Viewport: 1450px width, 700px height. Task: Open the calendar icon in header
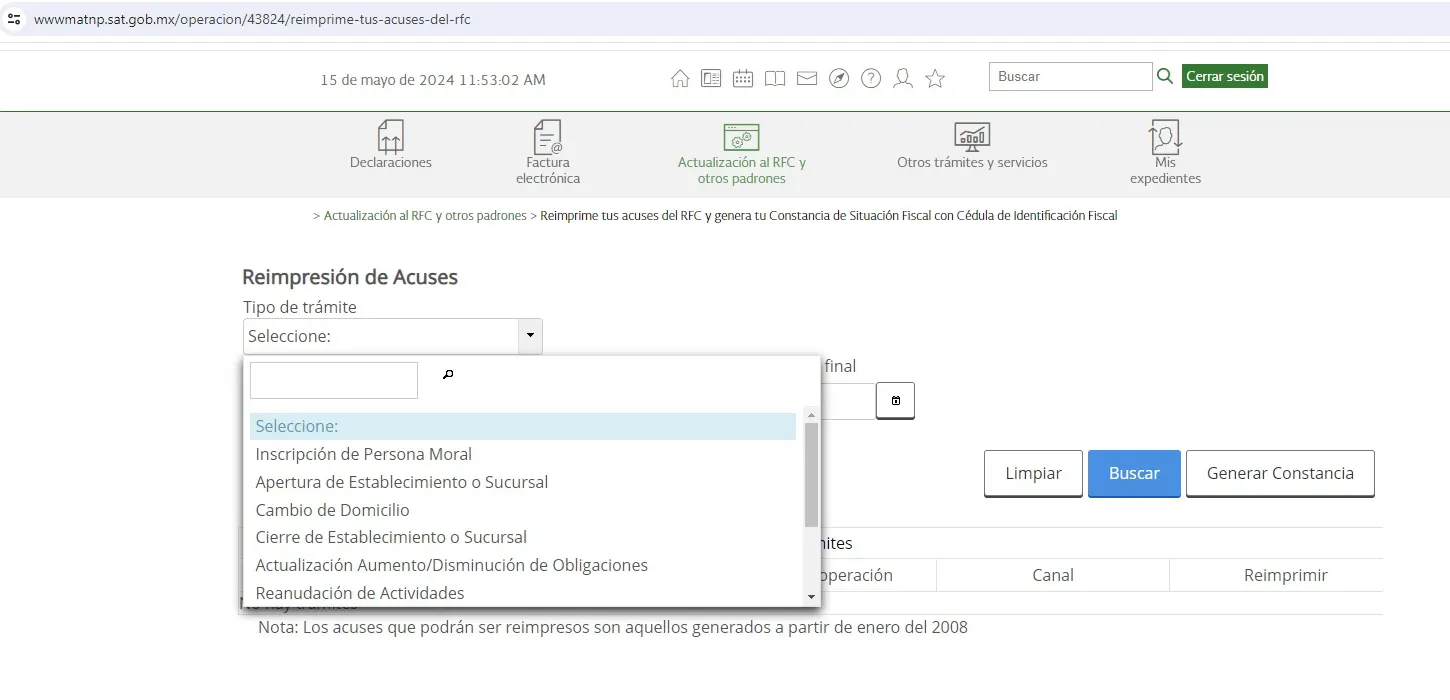(743, 79)
